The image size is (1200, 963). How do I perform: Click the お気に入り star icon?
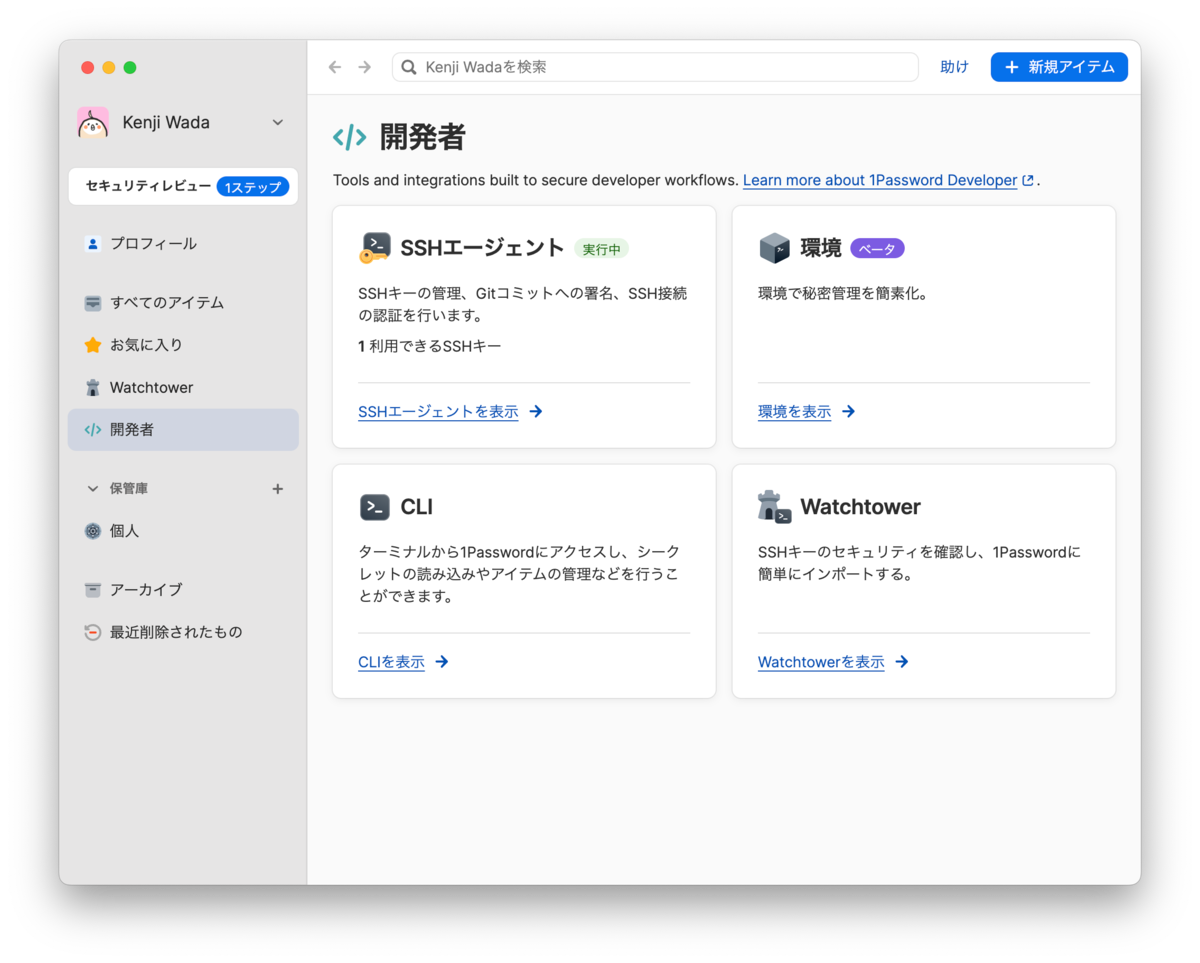coord(93,345)
